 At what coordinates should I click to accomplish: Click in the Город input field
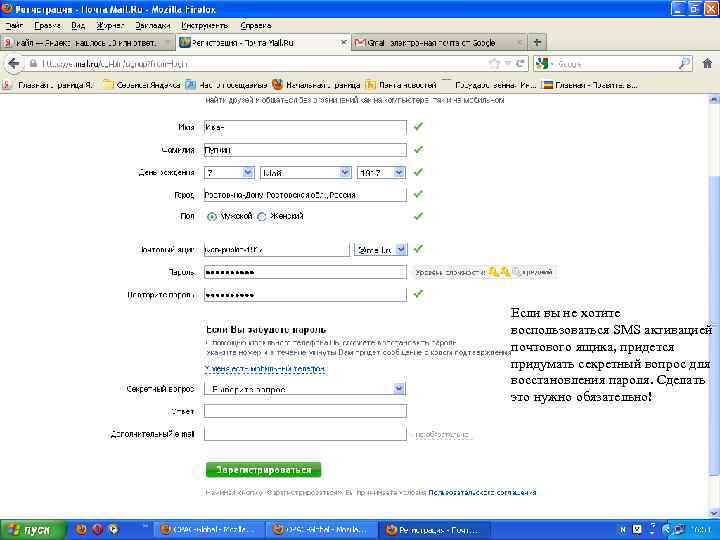305,195
